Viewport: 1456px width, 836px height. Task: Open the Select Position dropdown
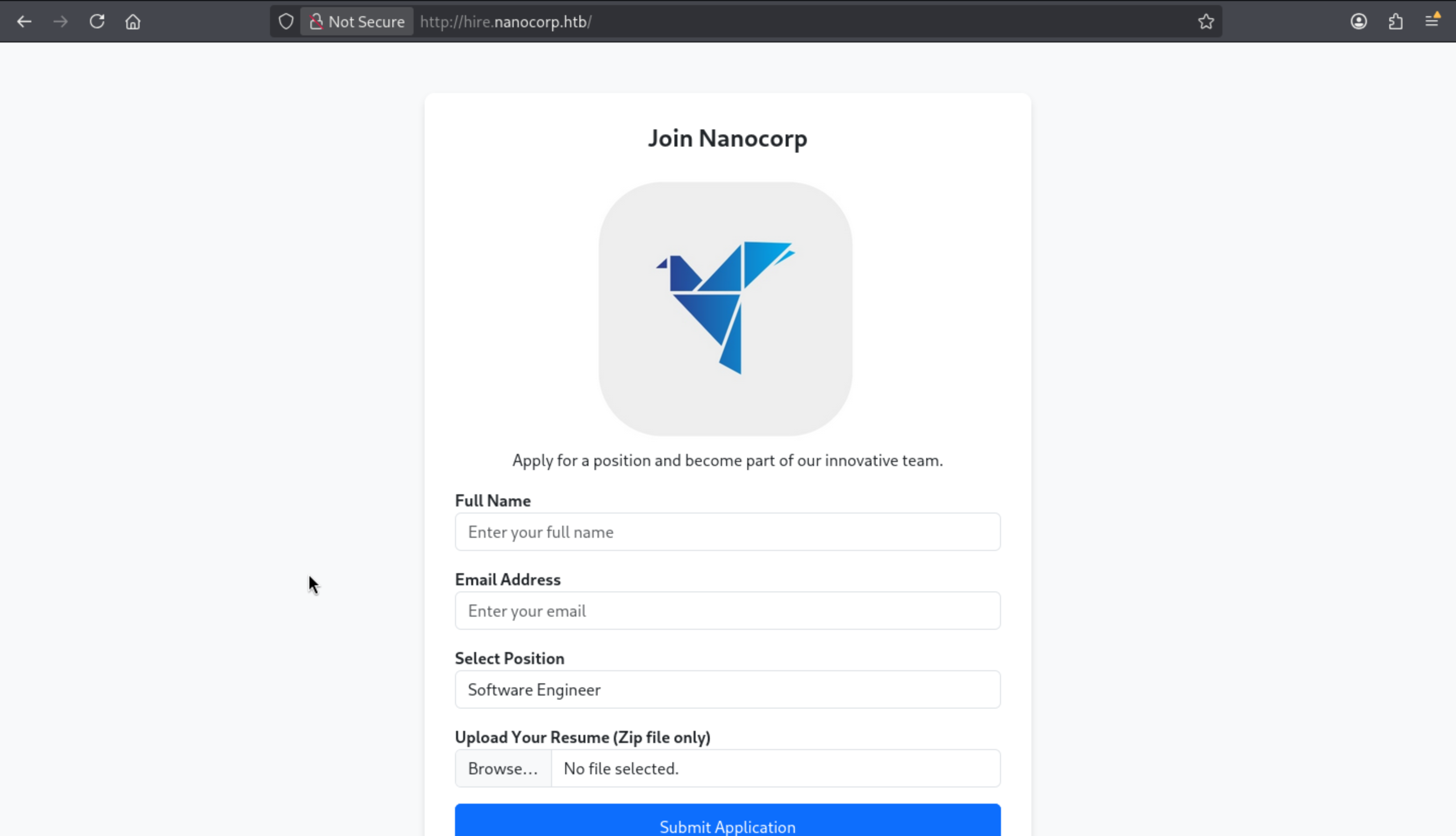727,689
